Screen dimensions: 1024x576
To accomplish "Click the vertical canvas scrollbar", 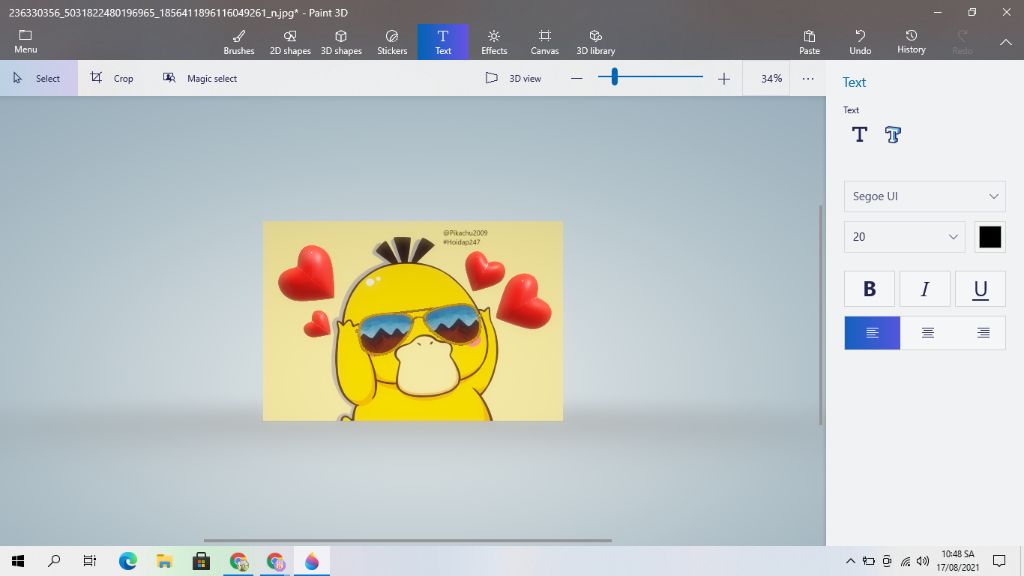I will click(x=821, y=315).
